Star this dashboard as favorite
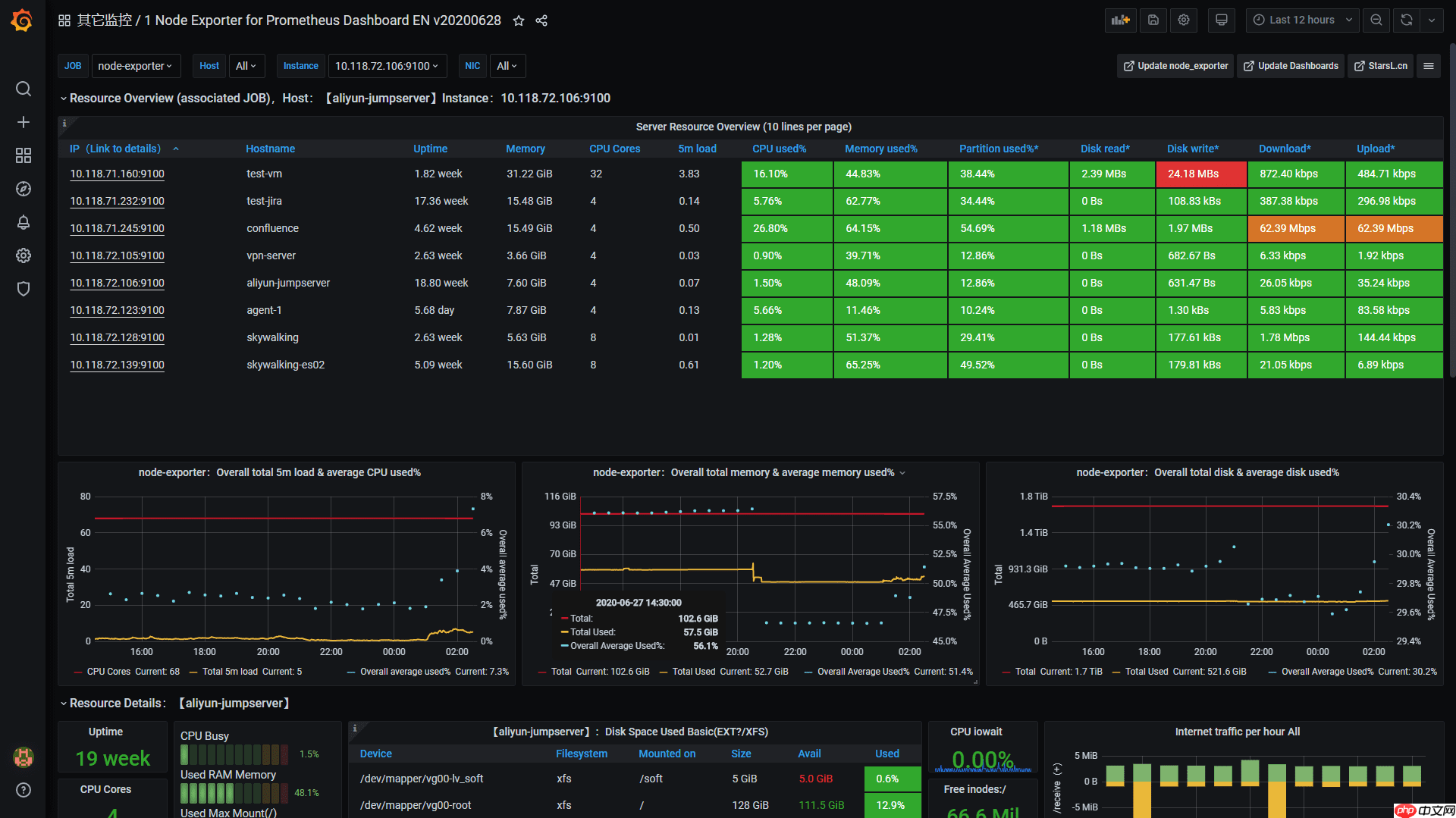This screenshot has height=818, width=1456. (x=519, y=20)
